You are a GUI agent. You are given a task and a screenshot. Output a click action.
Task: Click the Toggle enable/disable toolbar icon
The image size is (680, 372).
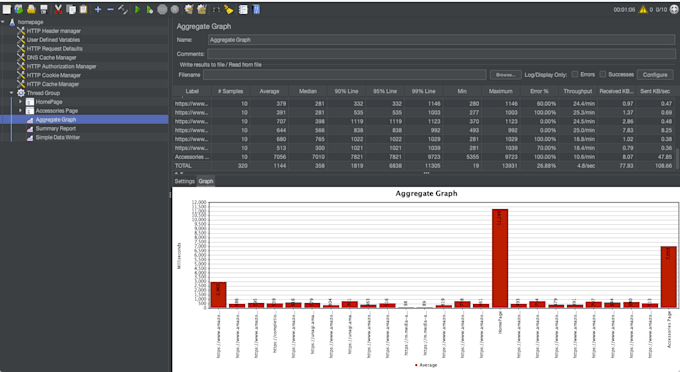(123, 9)
